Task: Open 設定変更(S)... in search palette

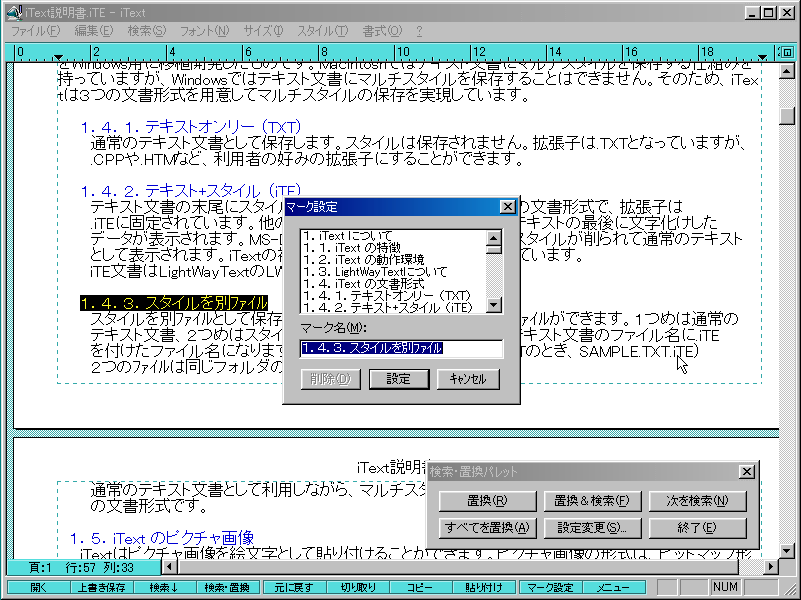Action: click(x=592, y=527)
